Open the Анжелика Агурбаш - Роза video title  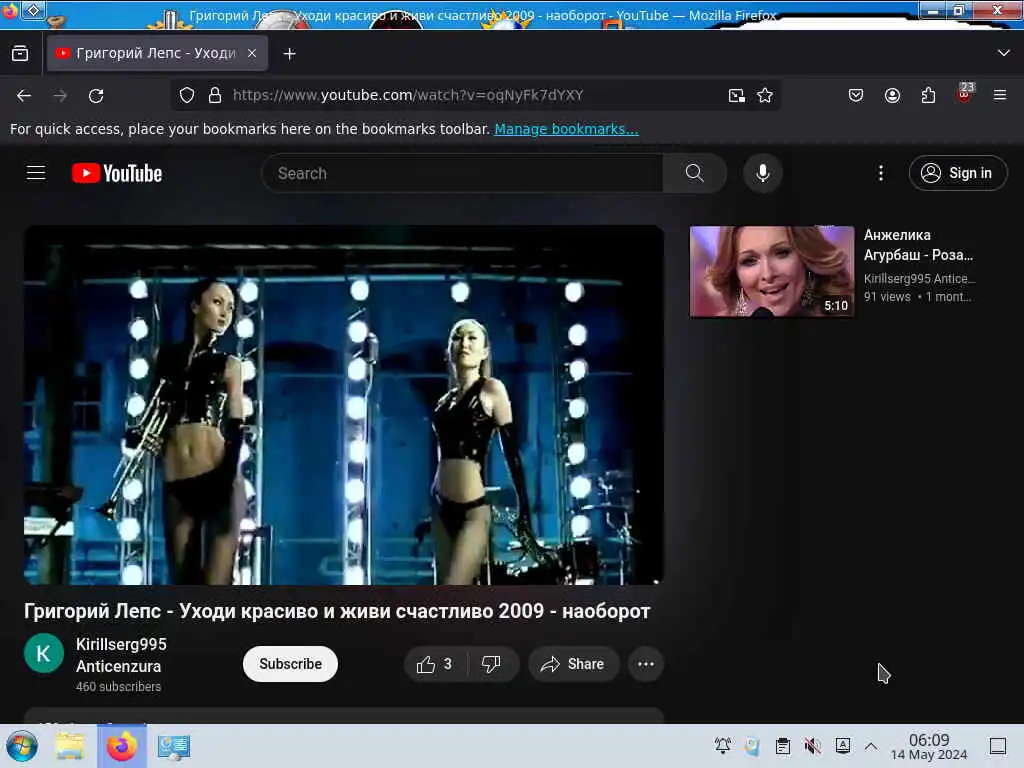[918, 245]
